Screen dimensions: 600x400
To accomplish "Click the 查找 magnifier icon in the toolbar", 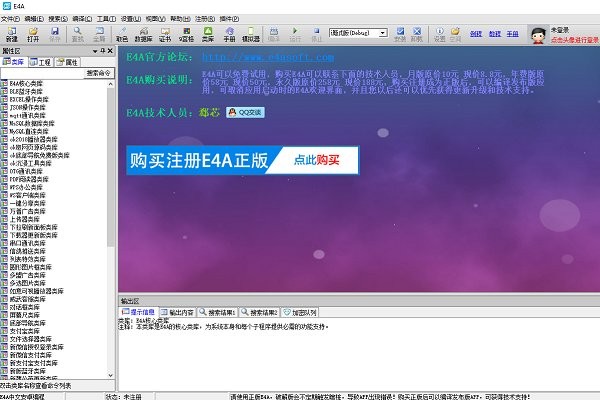I will click(x=78, y=34).
